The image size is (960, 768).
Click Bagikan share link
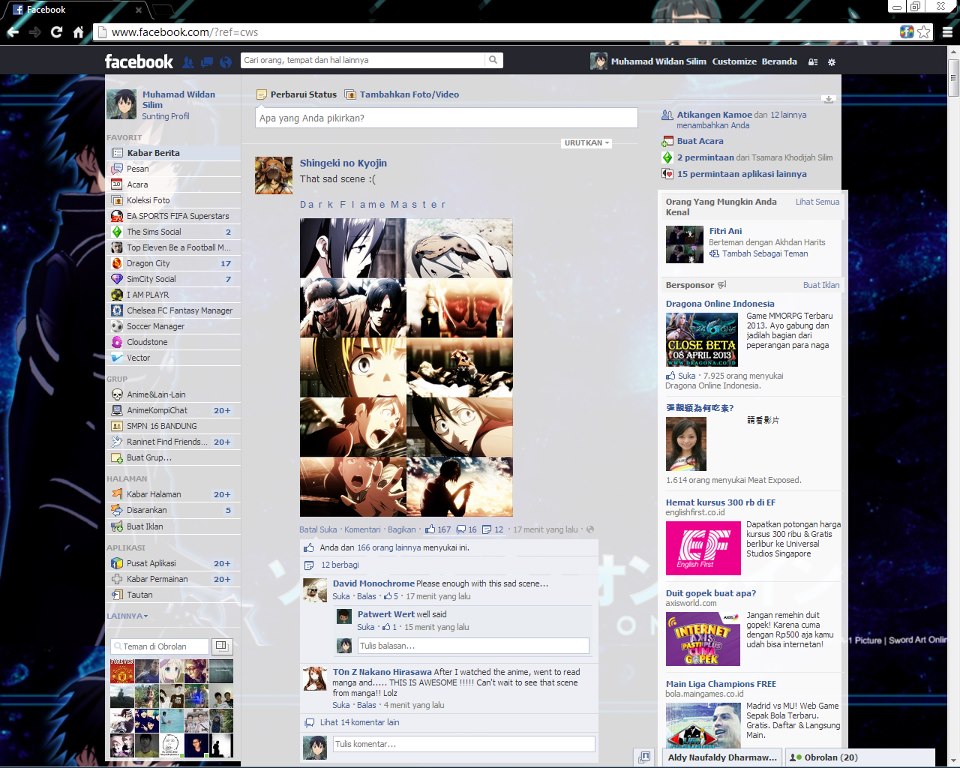[x=402, y=530]
